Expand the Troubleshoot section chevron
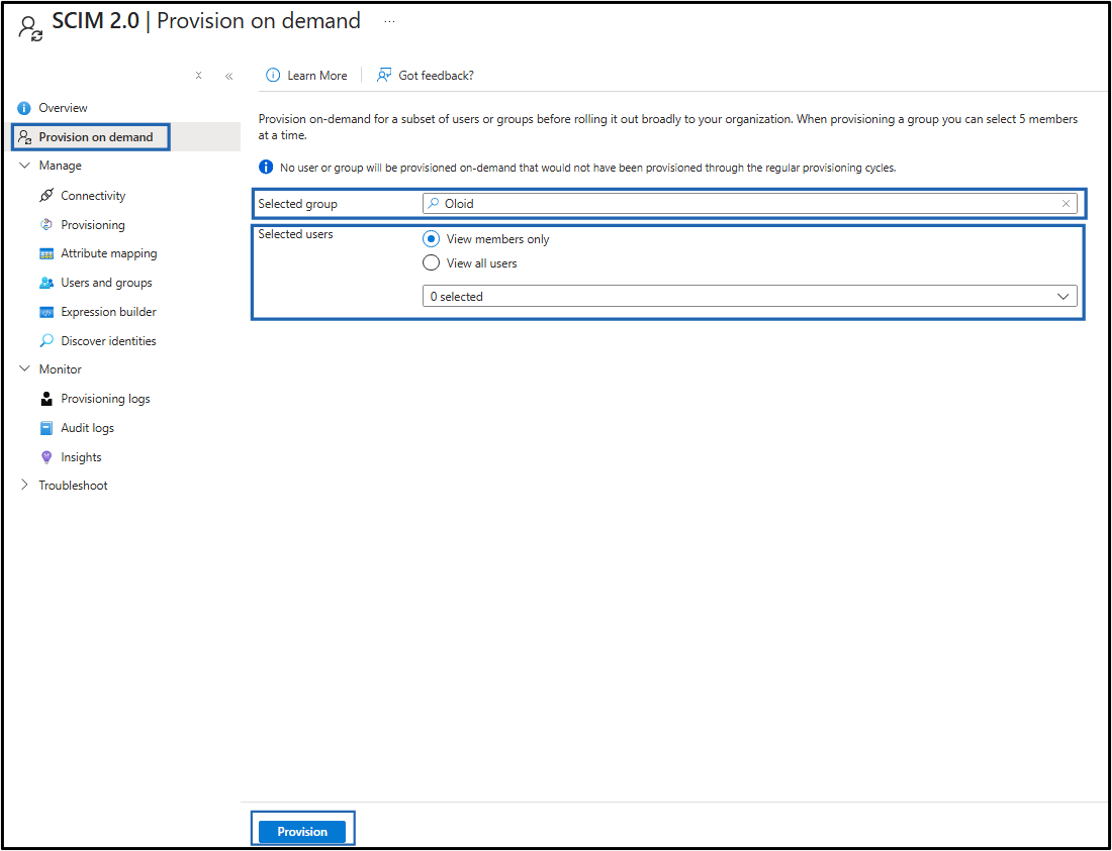The height and width of the screenshot is (851, 1112). click(x=25, y=485)
